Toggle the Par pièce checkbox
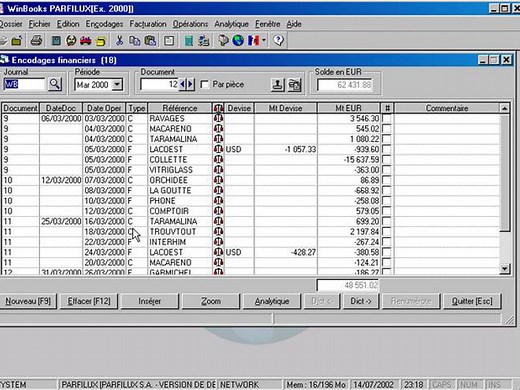 pos(205,85)
